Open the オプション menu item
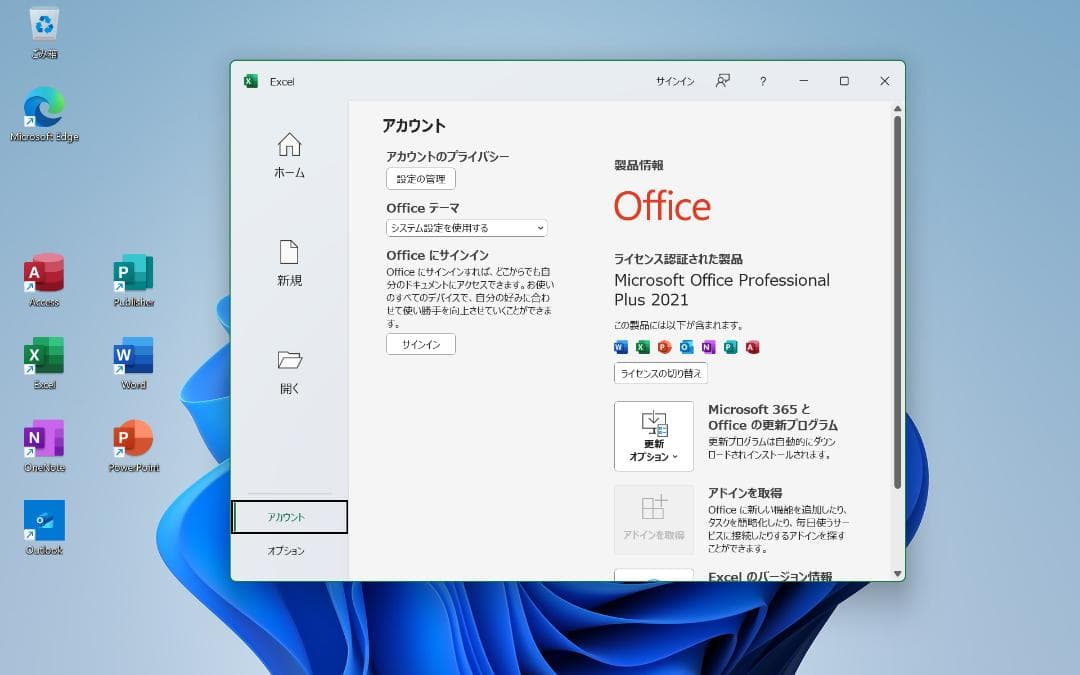Viewport: 1080px width, 675px height. [x=289, y=549]
